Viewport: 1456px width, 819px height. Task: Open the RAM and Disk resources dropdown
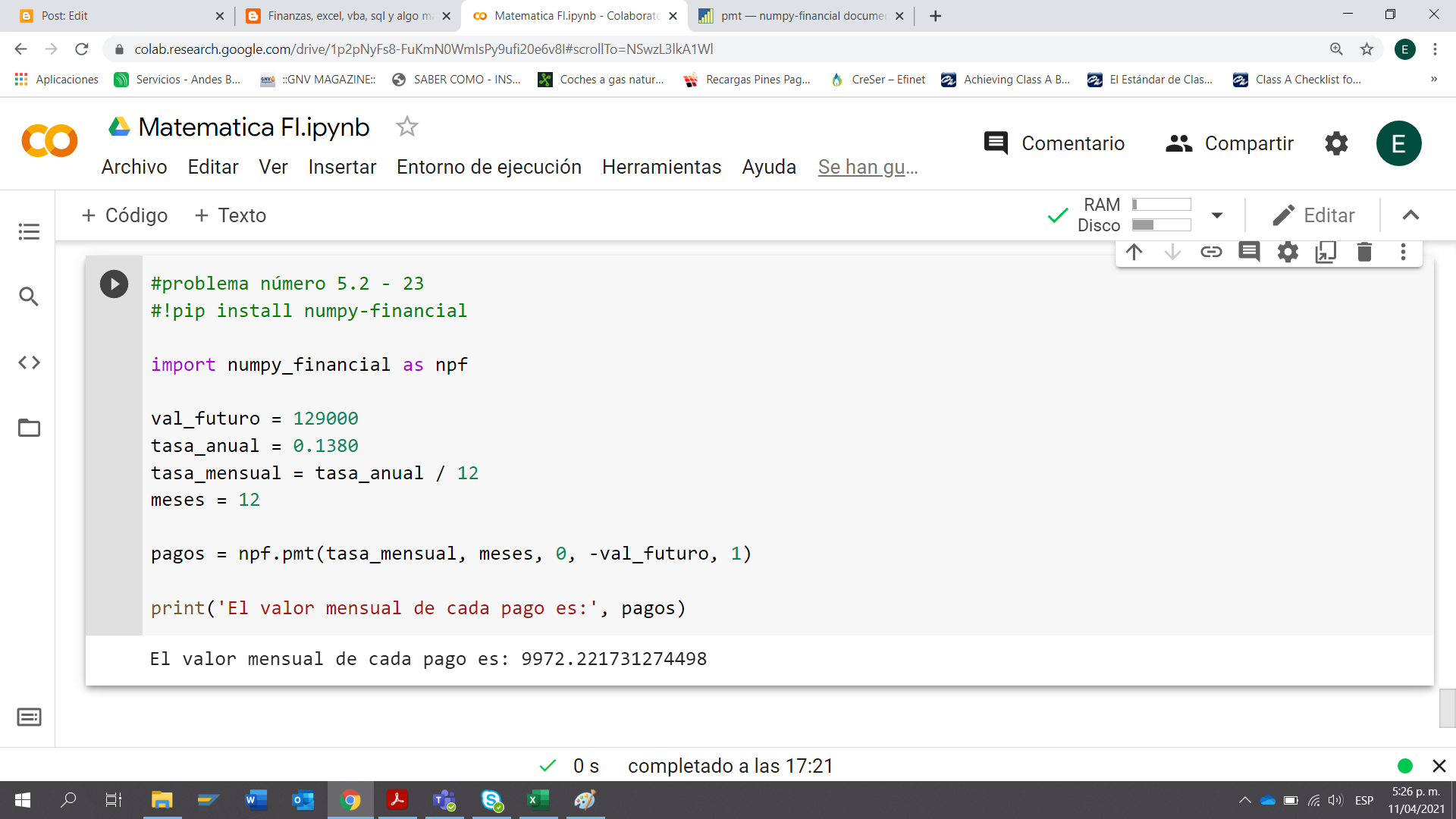click(1216, 215)
